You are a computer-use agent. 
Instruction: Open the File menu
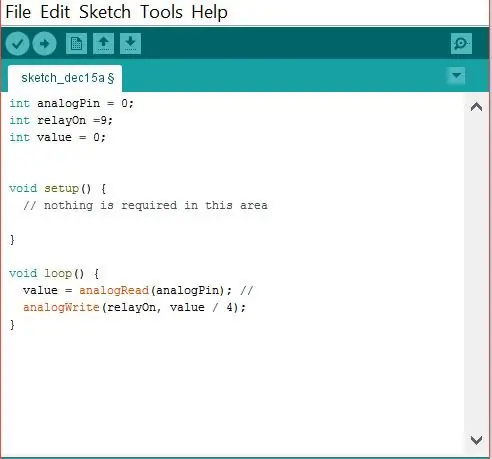tap(18, 12)
